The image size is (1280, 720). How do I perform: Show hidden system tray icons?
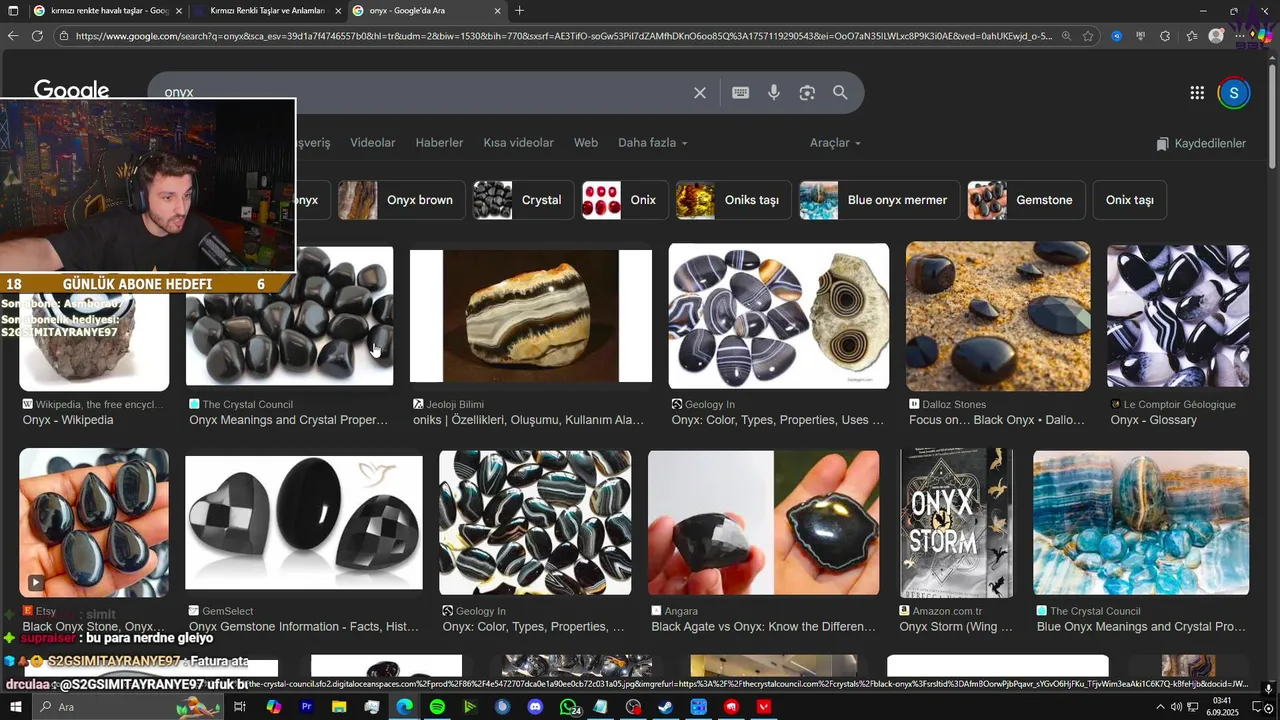tap(1161, 707)
